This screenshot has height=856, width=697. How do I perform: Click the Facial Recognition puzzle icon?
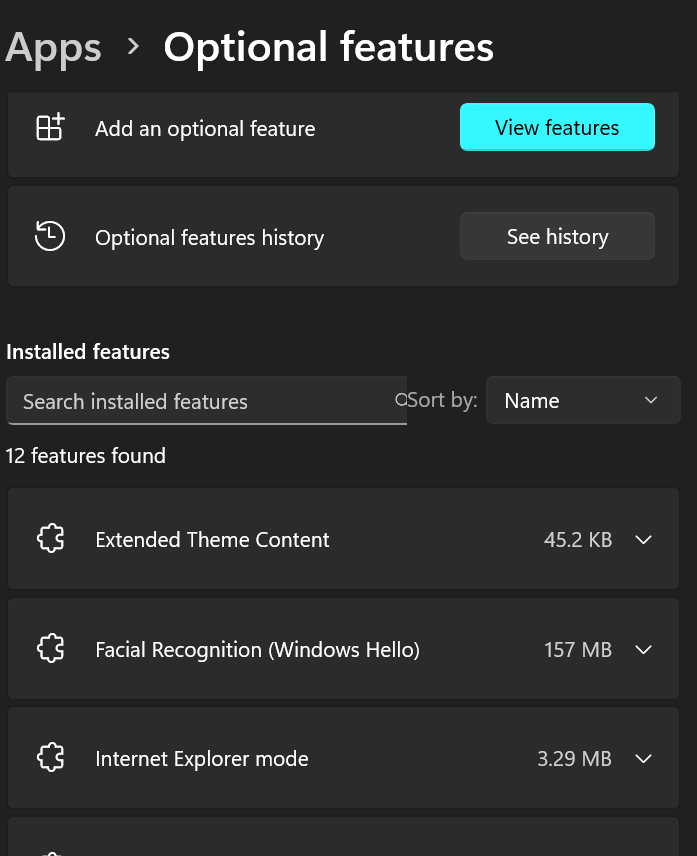[x=51, y=649]
